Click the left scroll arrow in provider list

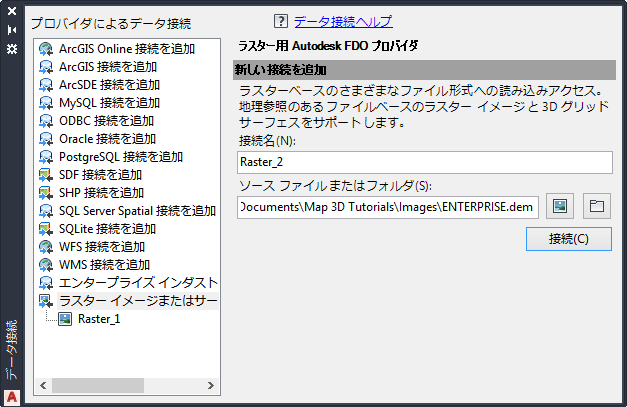[x=43, y=386]
